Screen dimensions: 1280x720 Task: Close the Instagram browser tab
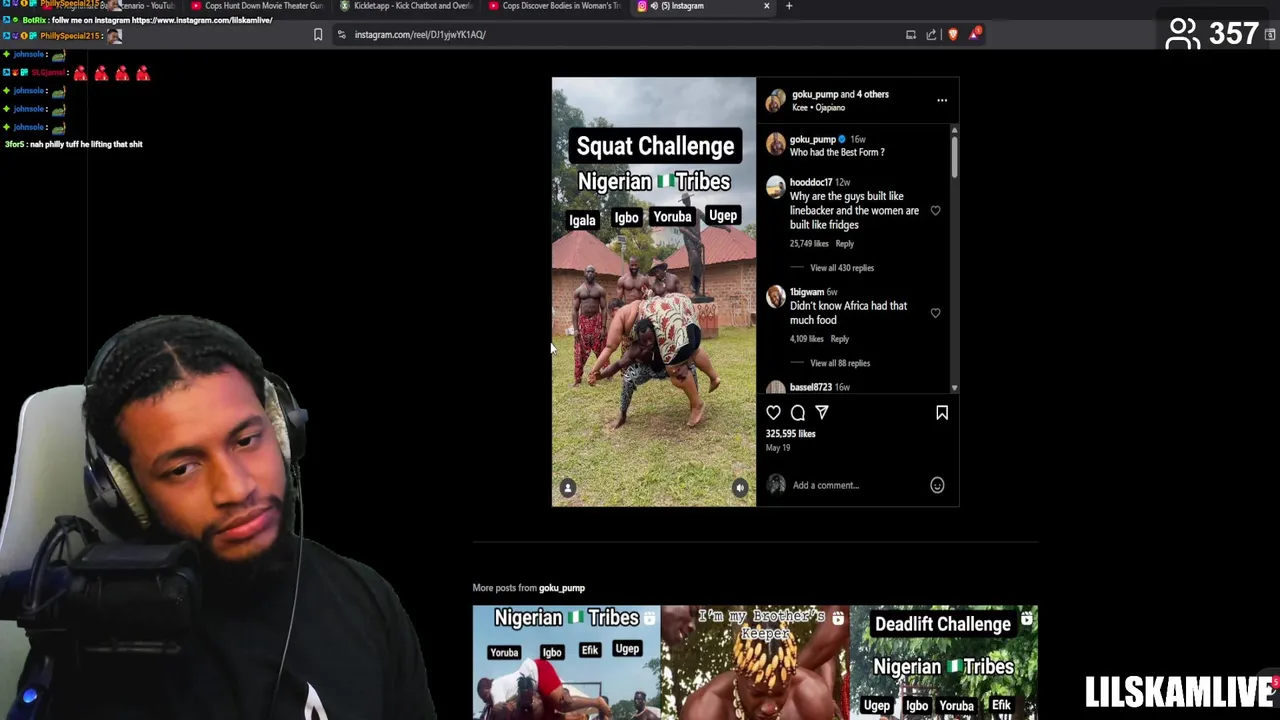(767, 6)
